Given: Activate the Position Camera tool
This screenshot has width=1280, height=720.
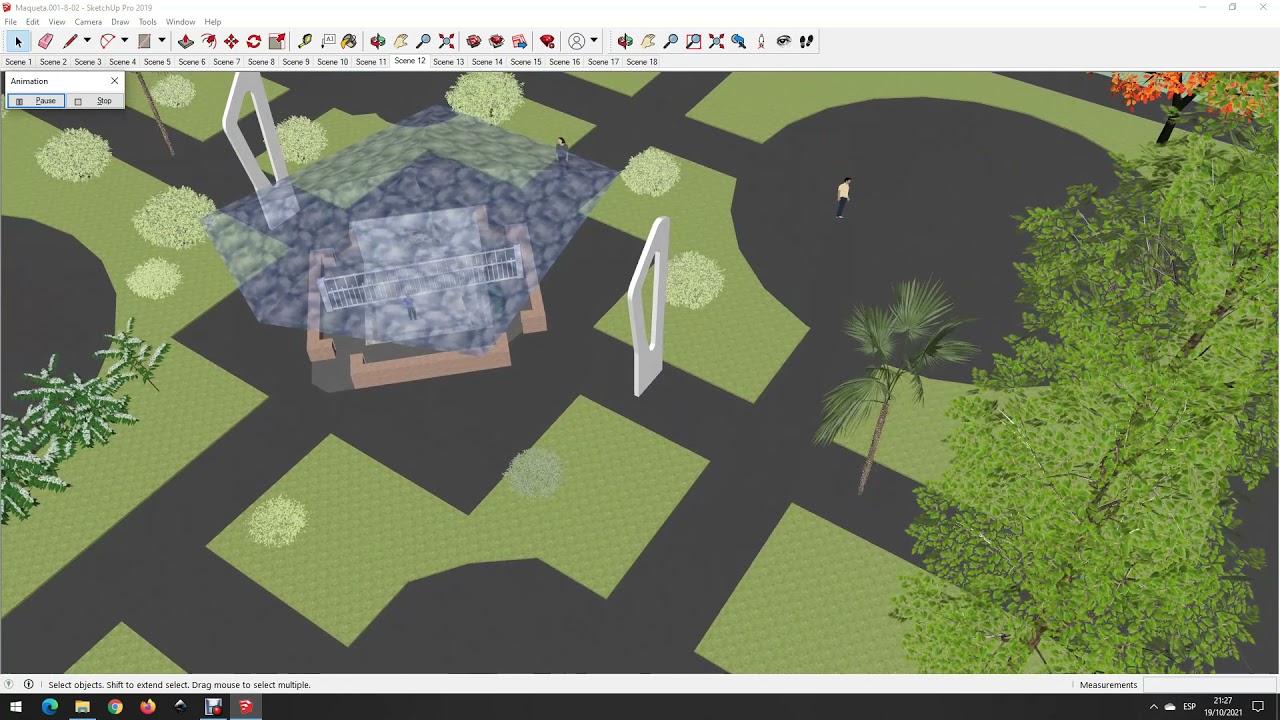Looking at the screenshot, I should [761, 41].
